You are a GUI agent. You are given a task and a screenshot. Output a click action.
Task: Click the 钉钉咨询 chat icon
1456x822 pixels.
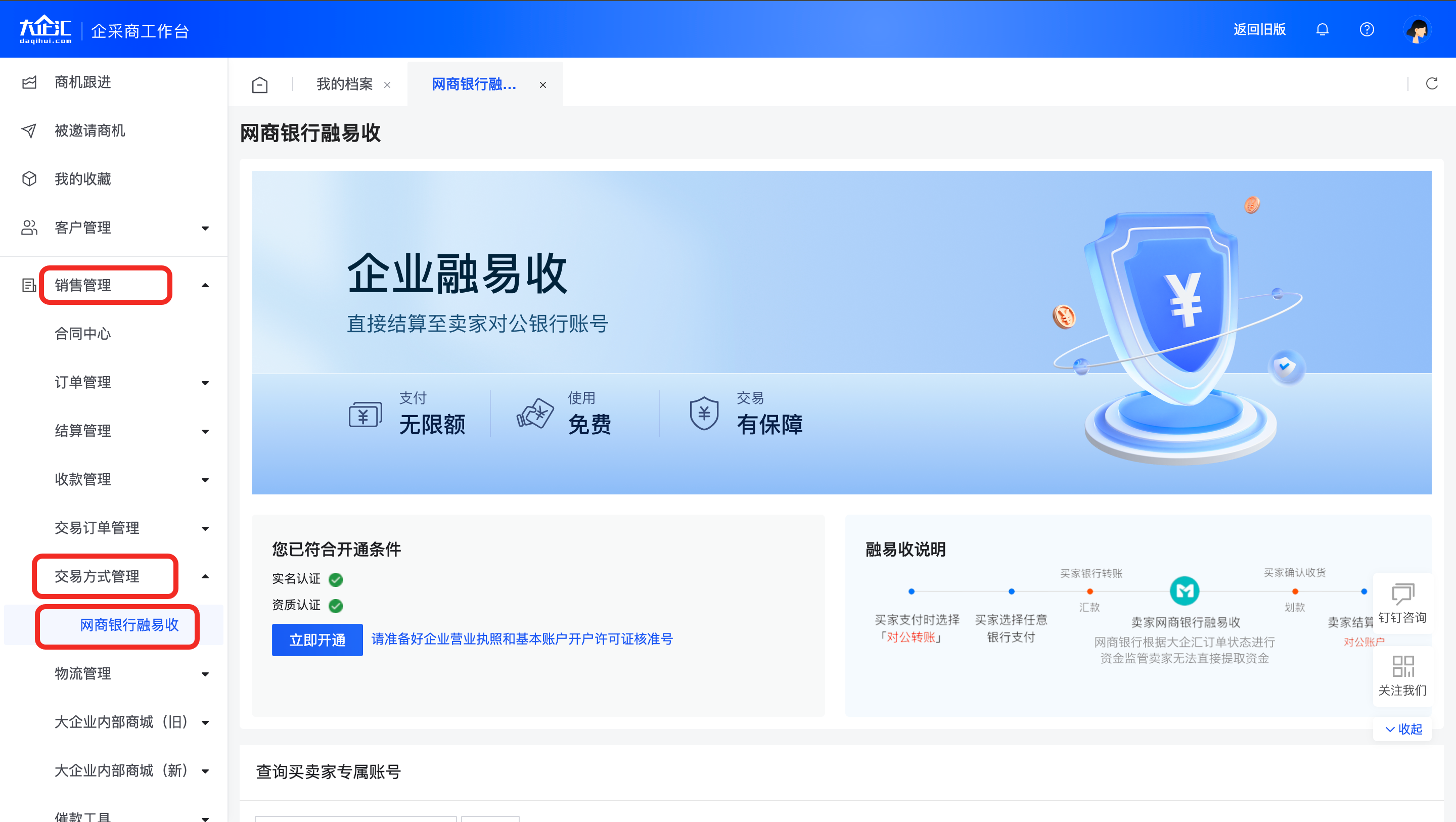(1403, 594)
